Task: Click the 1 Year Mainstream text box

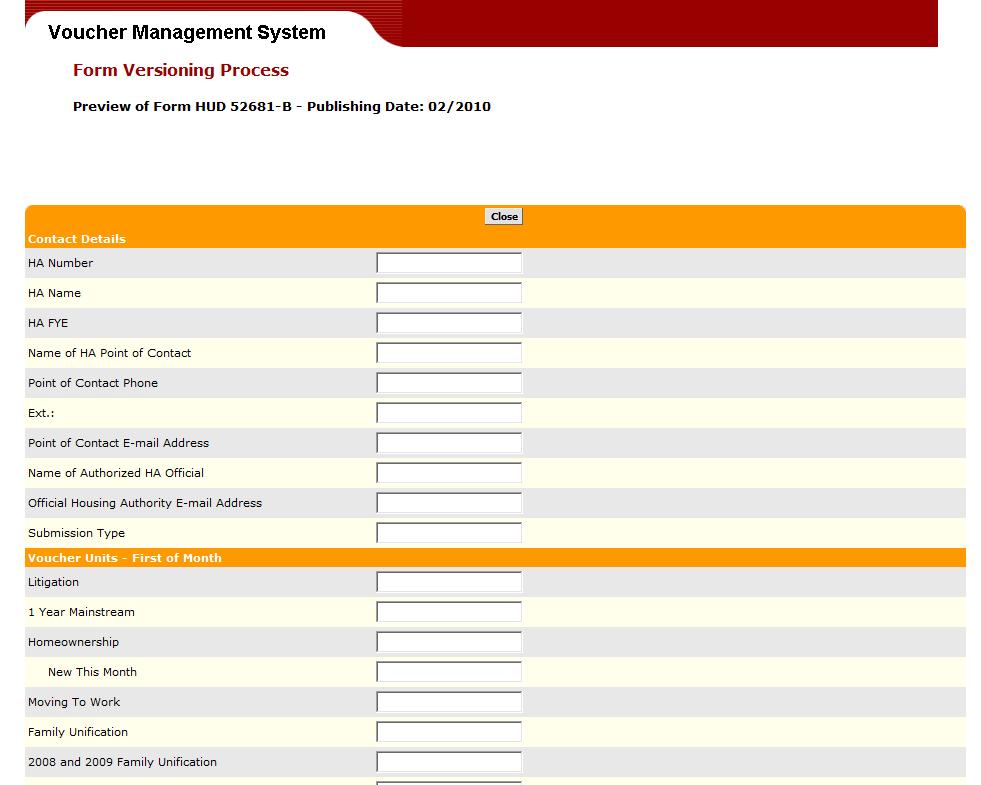Action: pyautogui.click(x=449, y=612)
